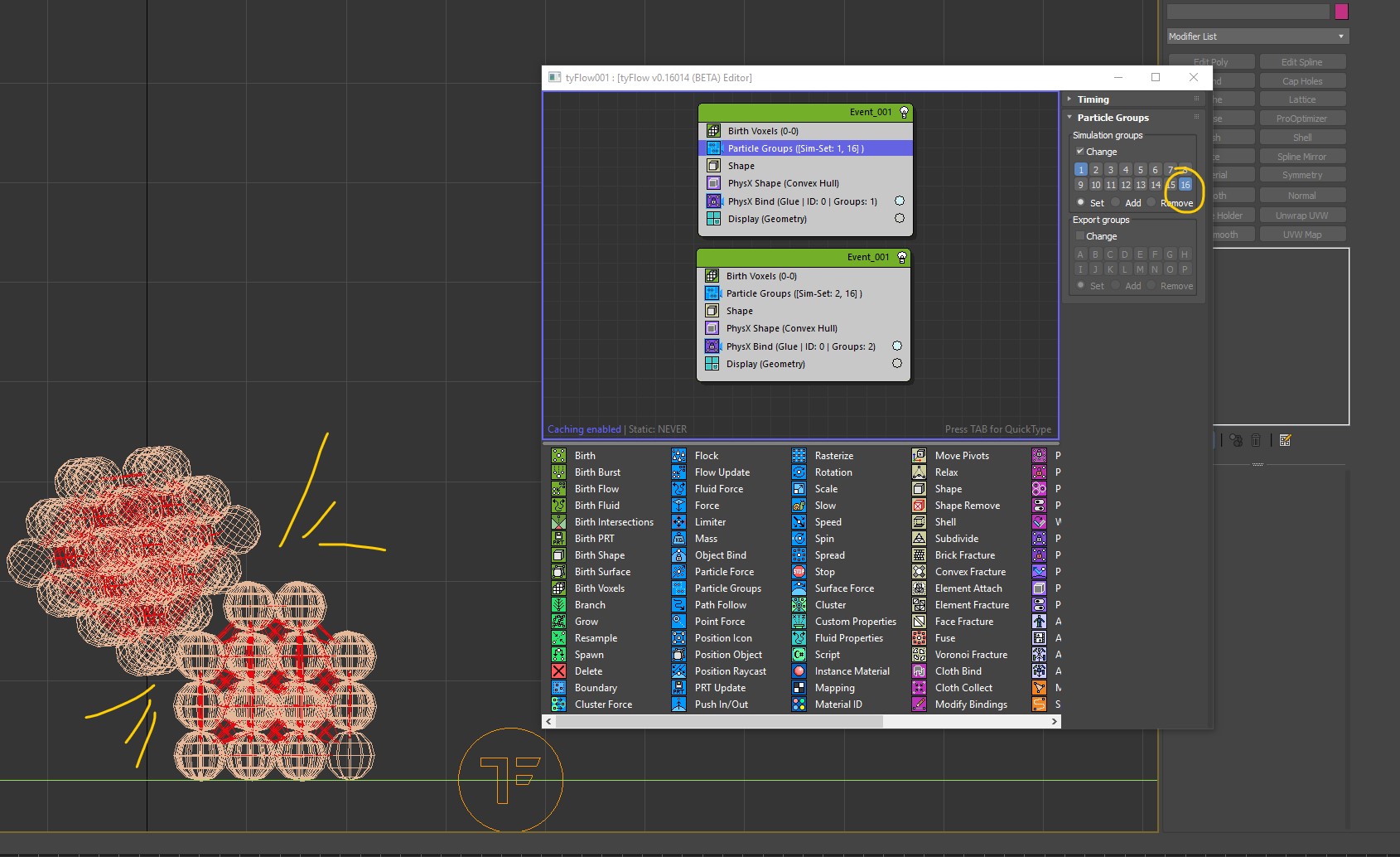This screenshot has width=1400, height=857.
Task: Click the upper event's PhysX Bind output connector
Action: pos(900,201)
